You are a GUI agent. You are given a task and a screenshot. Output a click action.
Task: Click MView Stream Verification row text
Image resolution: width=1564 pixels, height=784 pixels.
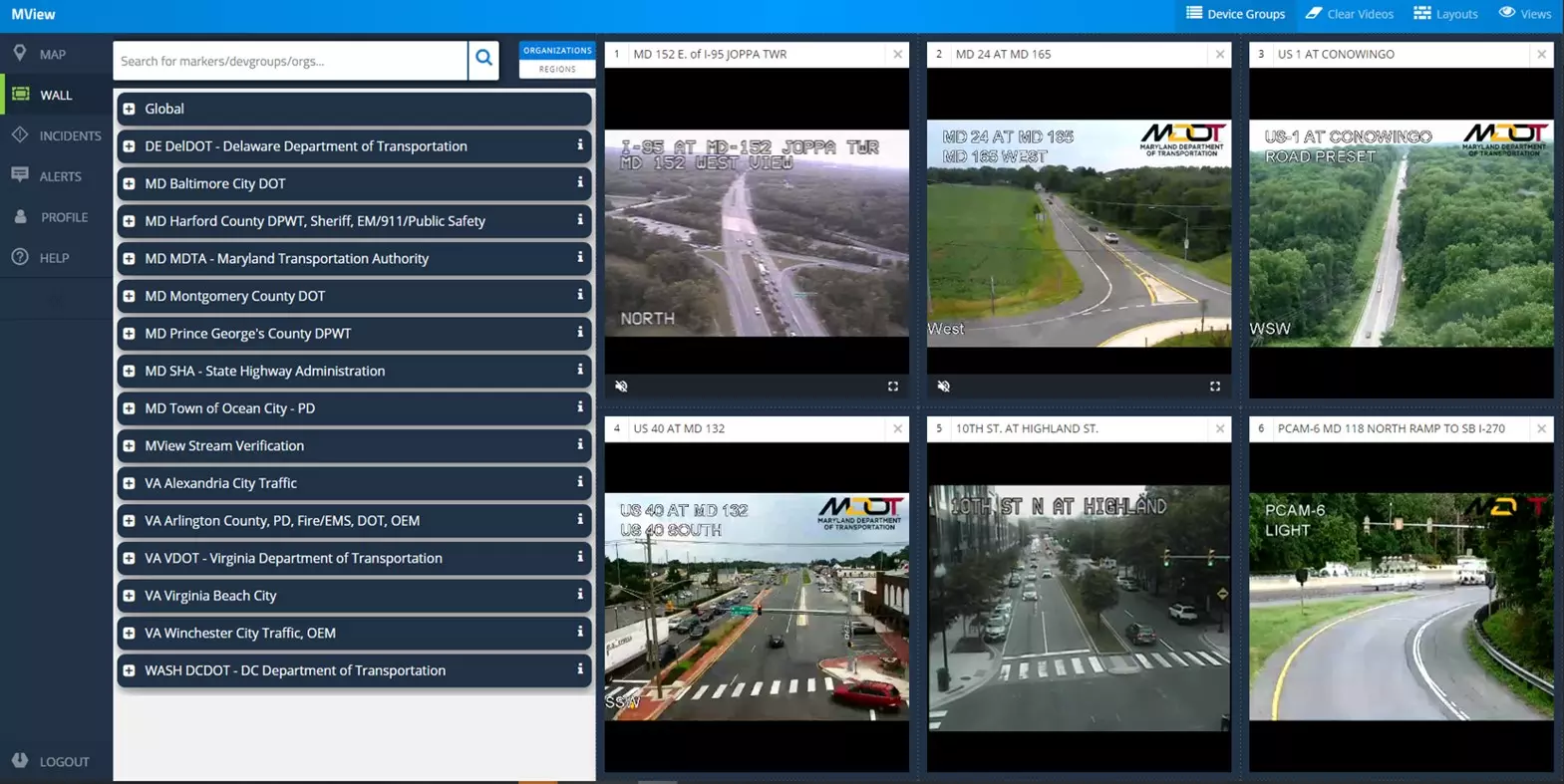(x=224, y=445)
